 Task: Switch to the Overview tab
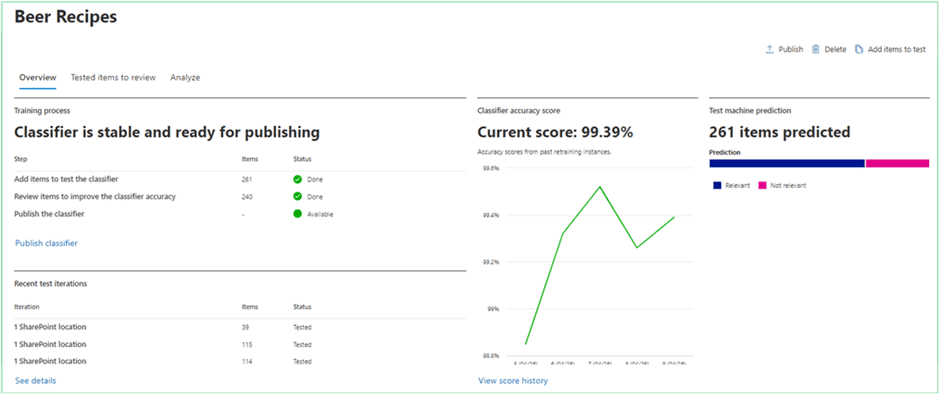pos(38,77)
